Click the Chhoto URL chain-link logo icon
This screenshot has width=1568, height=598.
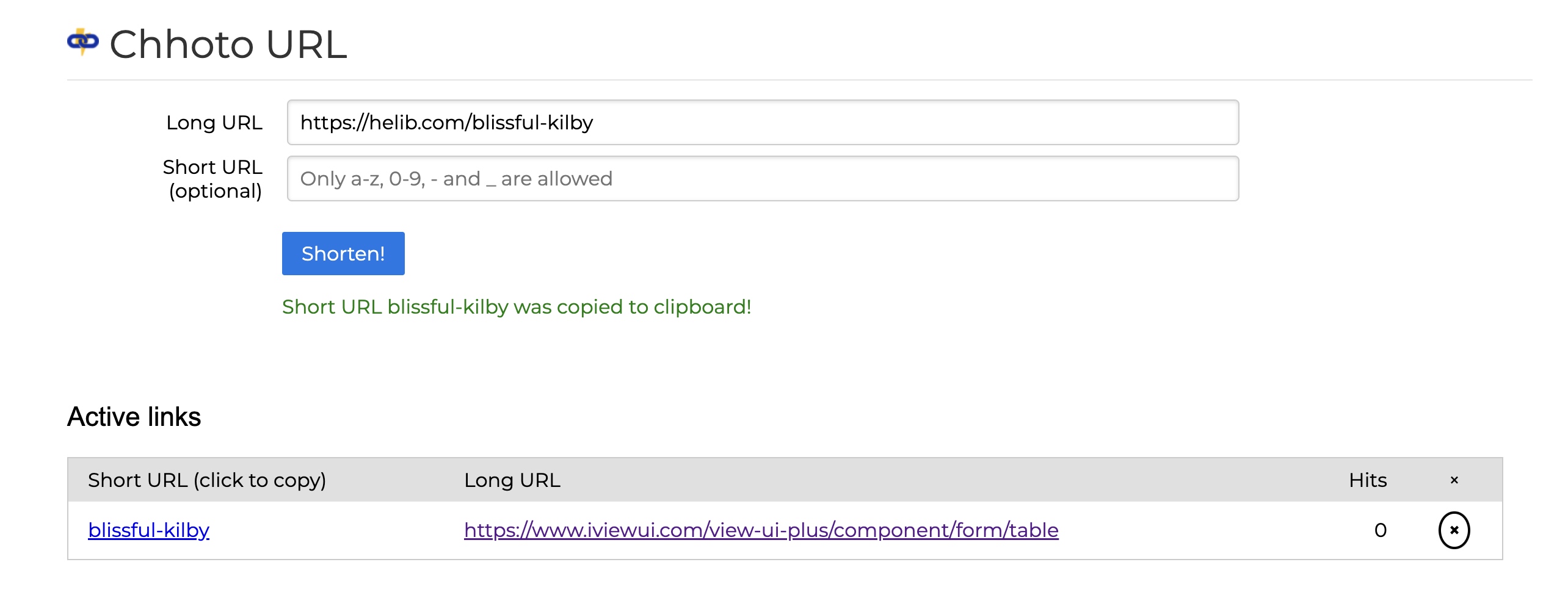click(x=82, y=41)
